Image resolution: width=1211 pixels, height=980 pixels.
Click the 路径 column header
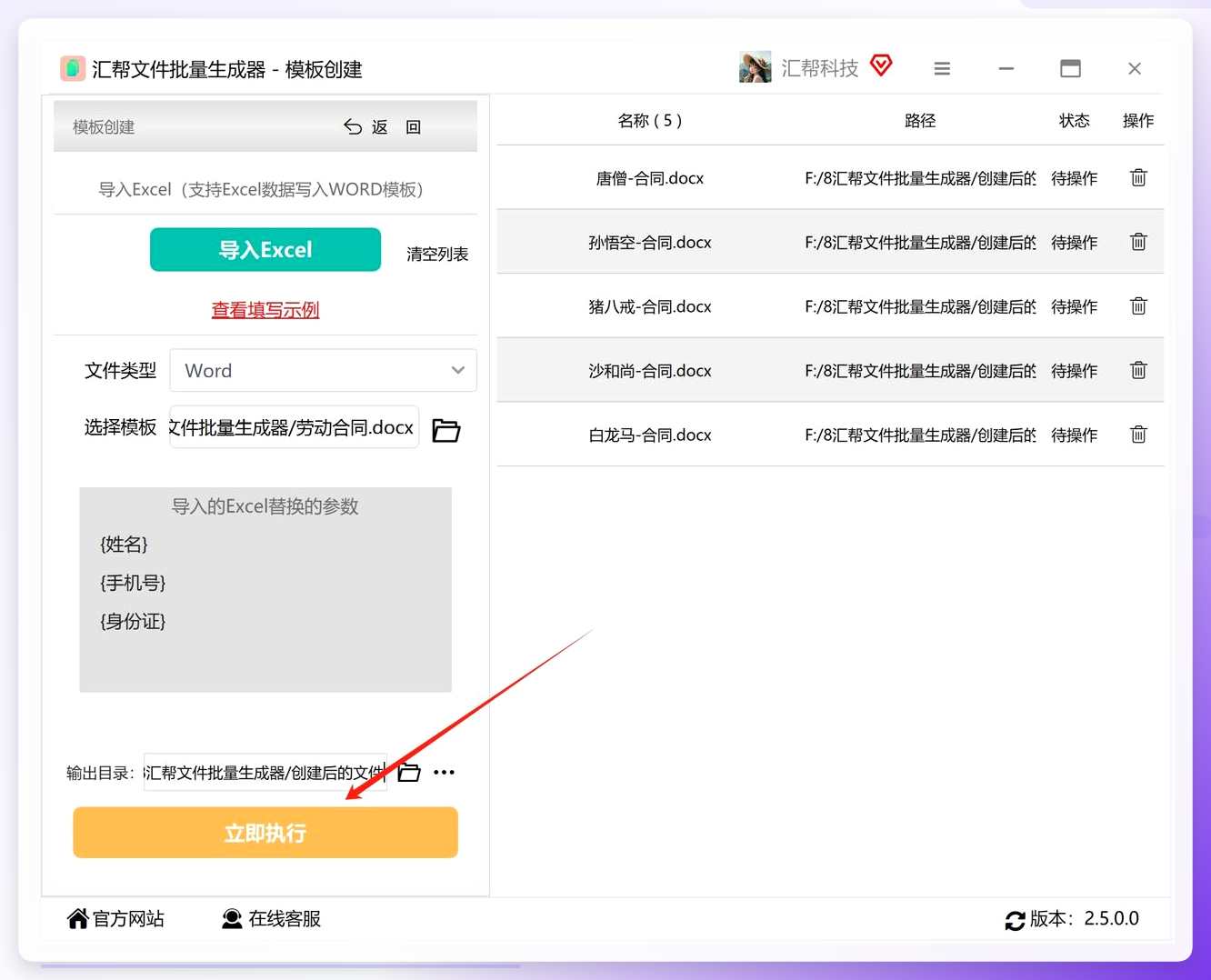point(920,121)
